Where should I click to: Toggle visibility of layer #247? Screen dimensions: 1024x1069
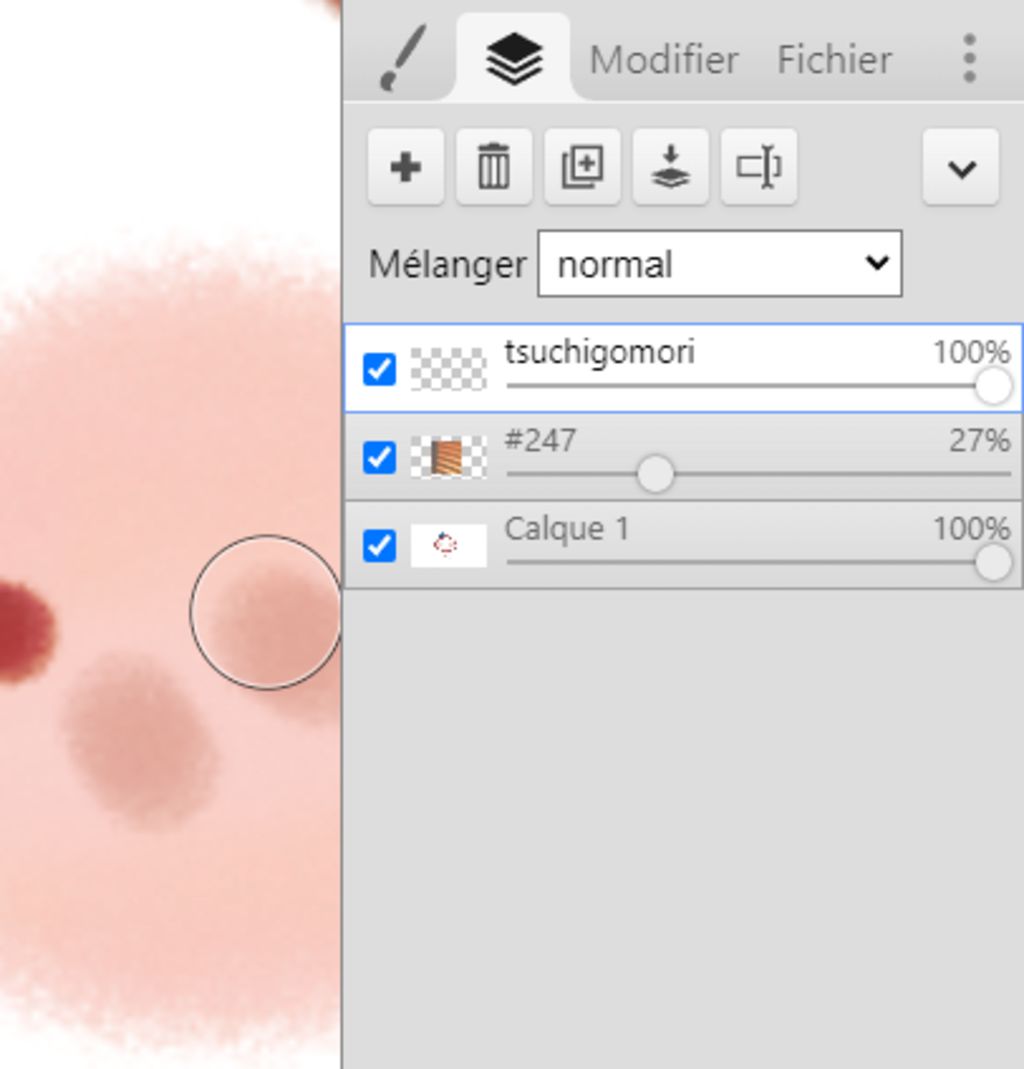tap(379, 457)
